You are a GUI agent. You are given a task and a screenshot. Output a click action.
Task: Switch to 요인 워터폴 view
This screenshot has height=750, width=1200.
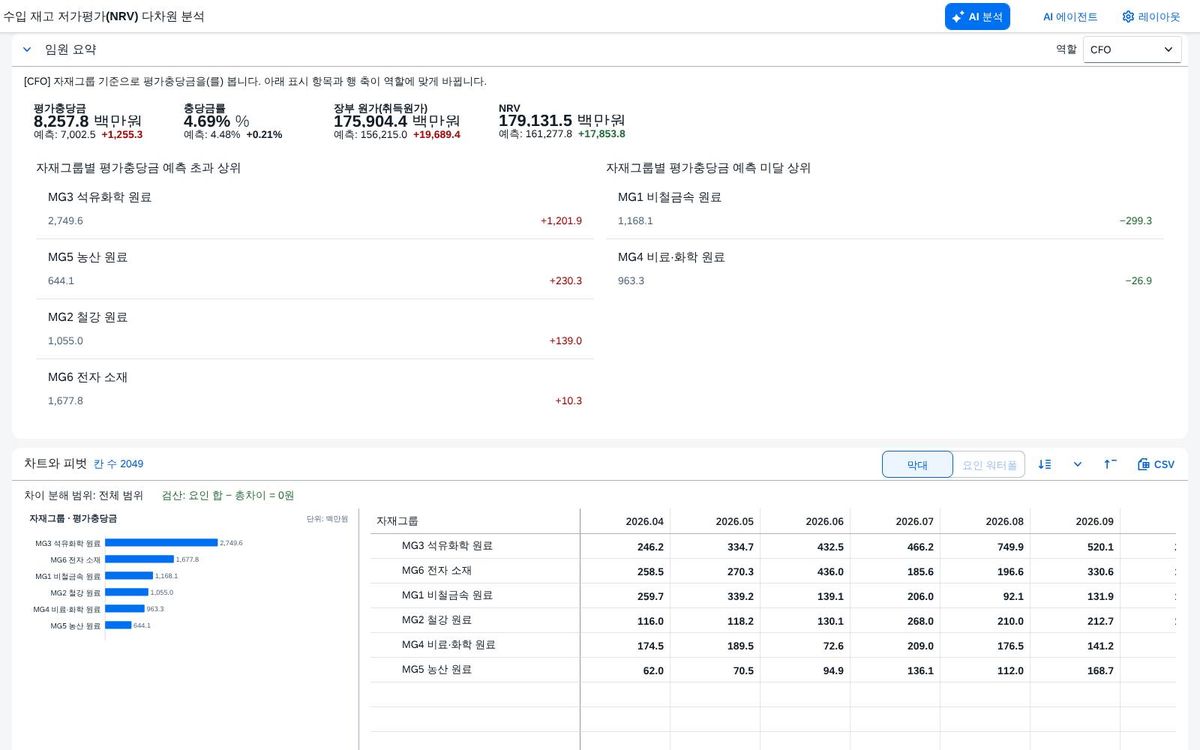[989, 464]
